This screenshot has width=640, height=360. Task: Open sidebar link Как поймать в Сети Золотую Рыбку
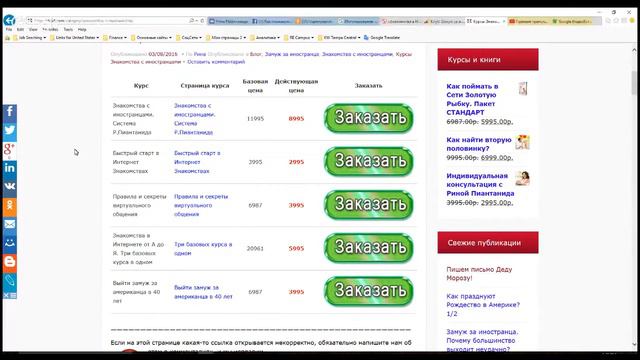472,99
